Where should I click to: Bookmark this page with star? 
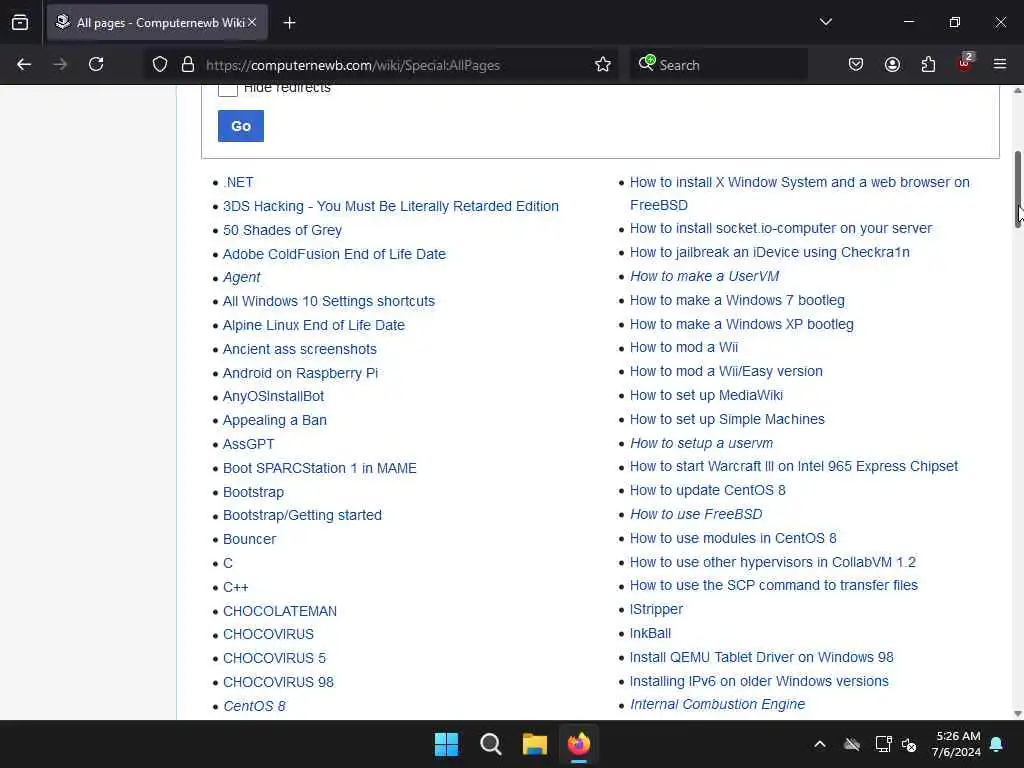(603, 64)
